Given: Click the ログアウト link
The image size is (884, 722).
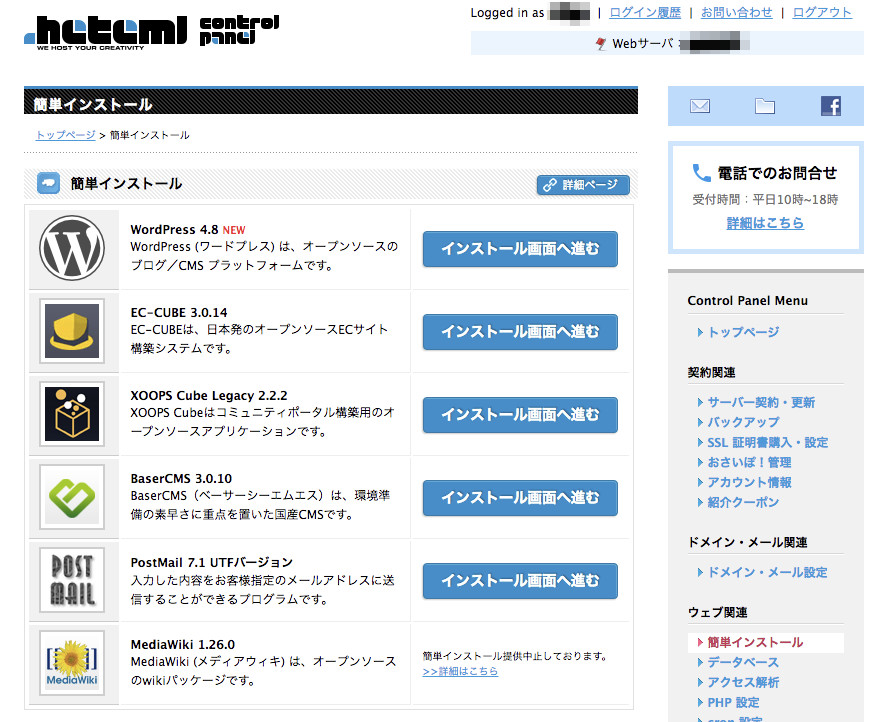Looking at the screenshot, I should click(822, 12).
